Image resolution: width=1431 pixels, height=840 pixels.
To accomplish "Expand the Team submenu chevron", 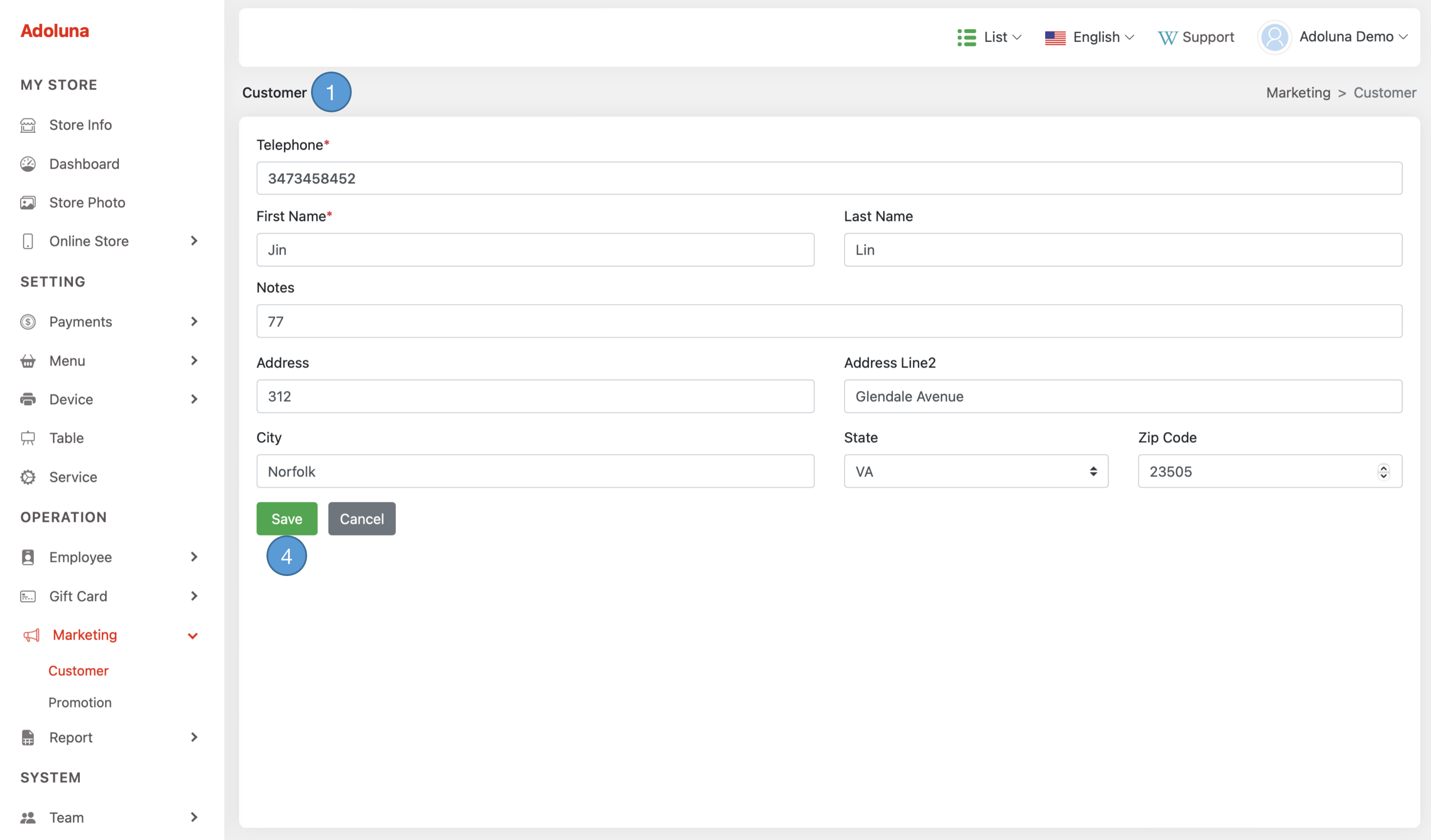I will pyautogui.click(x=194, y=817).
